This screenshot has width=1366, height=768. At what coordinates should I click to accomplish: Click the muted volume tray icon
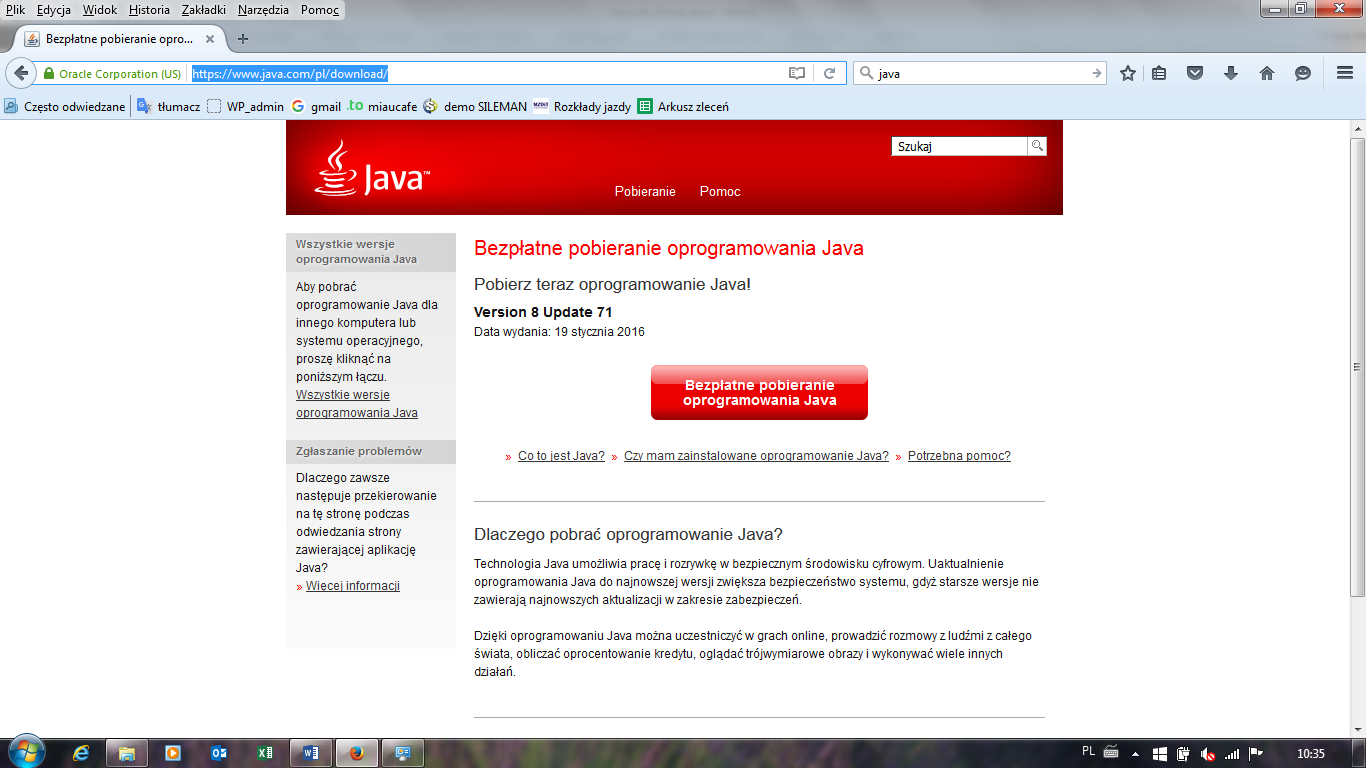(1208, 754)
